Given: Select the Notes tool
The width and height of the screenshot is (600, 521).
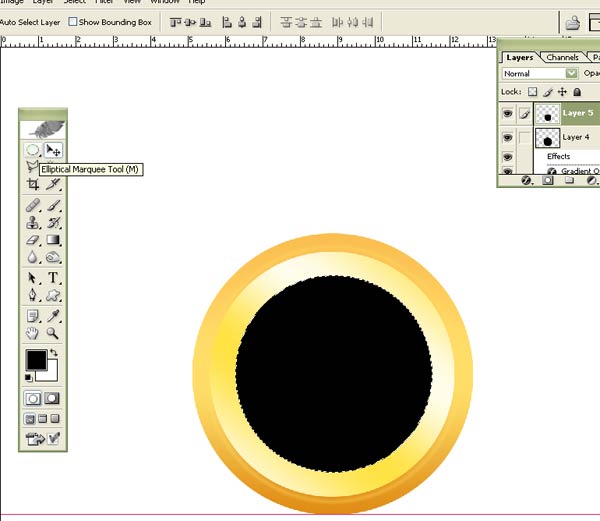Looking at the screenshot, I should pyautogui.click(x=33, y=316).
